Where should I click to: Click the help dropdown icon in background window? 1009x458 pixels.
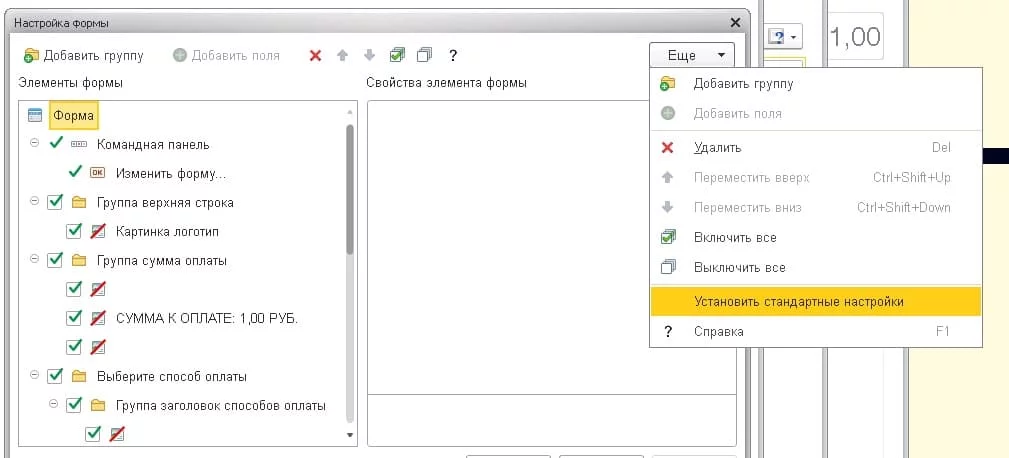tap(785, 37)
